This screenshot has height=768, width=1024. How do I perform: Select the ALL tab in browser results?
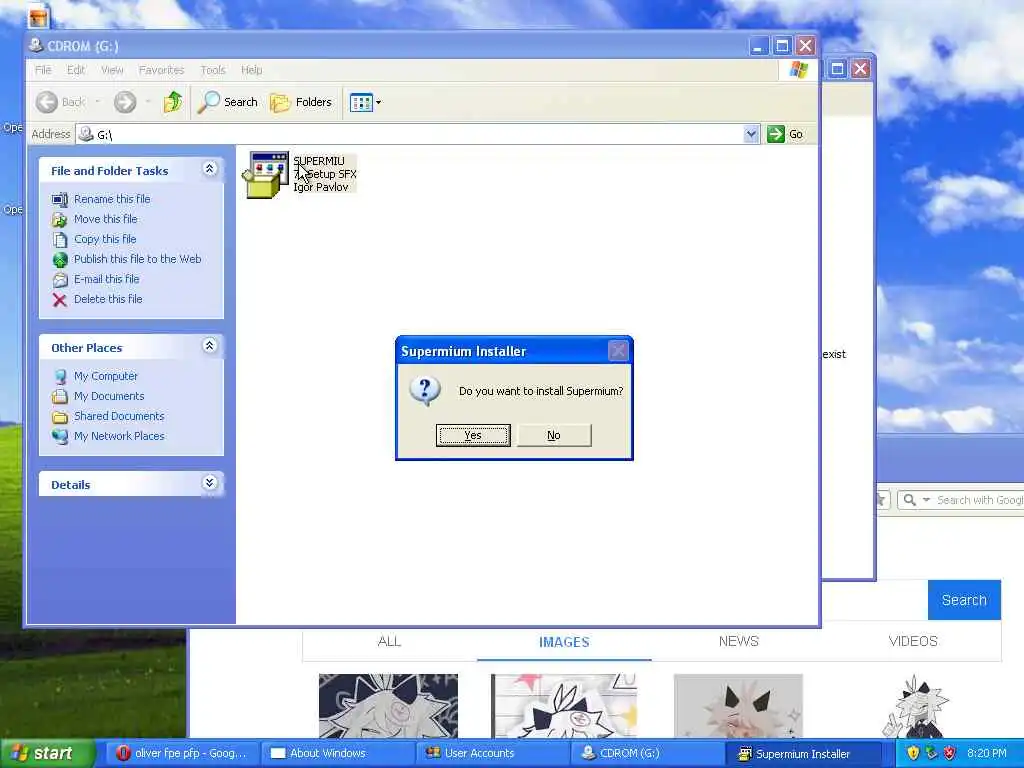389,641
